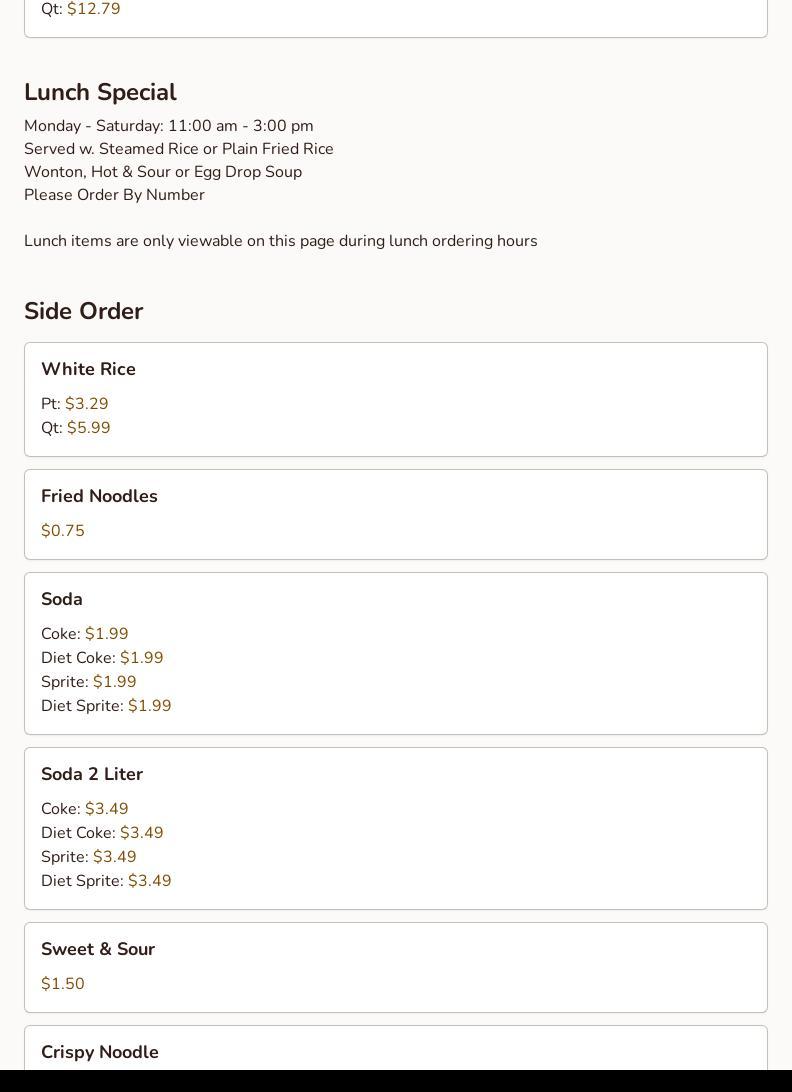Screen dimensions: 792x1092
Task: Choose Sprite $1.99 under Soda
Action: point(114,682)
